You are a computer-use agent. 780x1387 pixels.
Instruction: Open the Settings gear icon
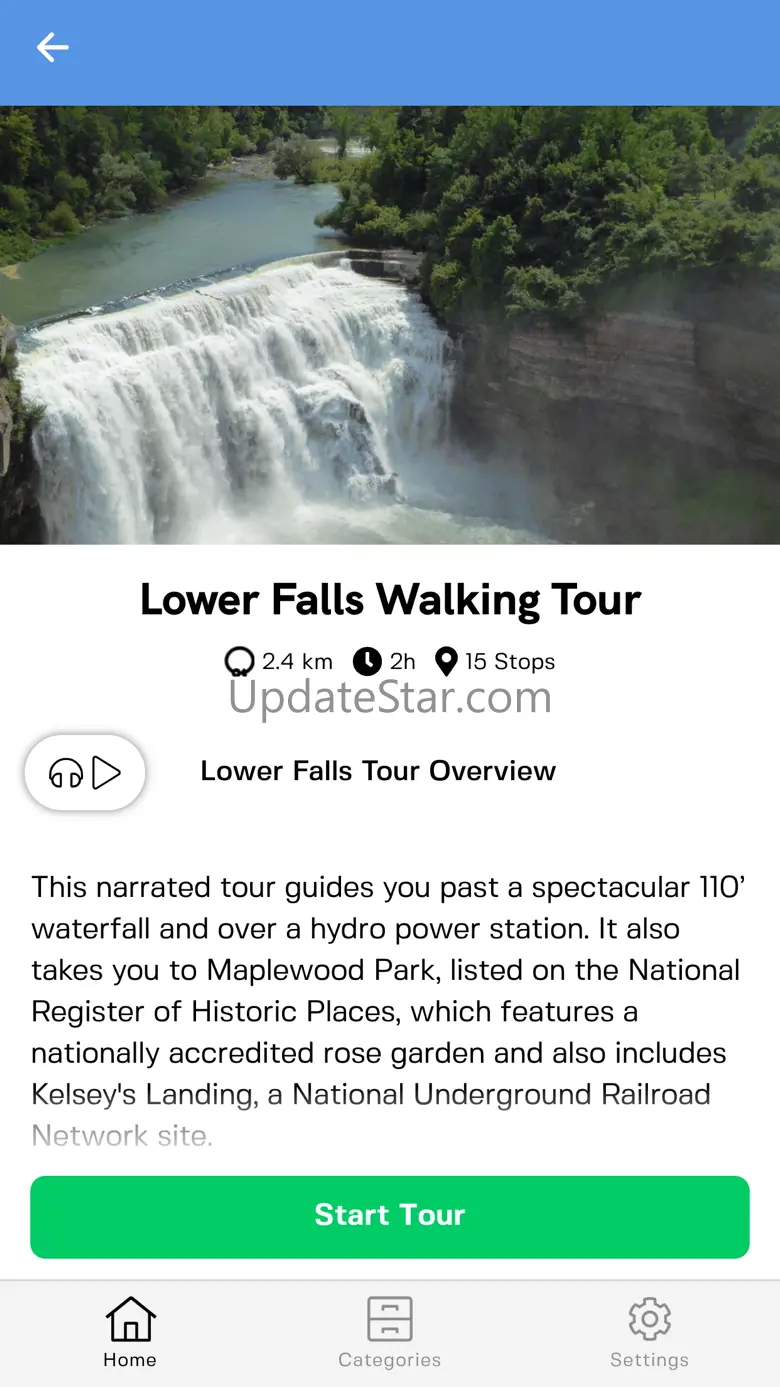649,1319
